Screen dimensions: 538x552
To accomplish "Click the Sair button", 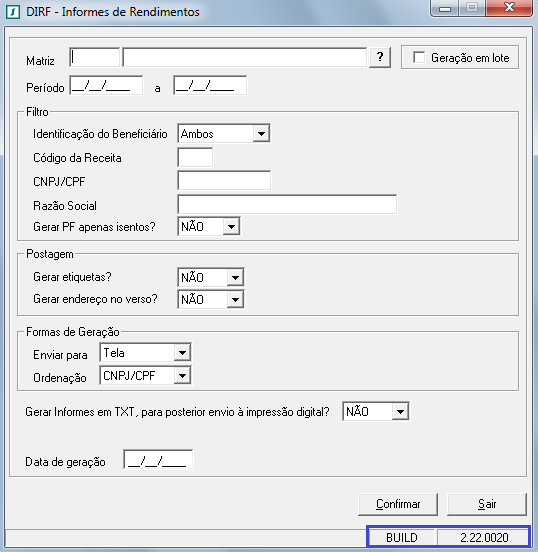I will pos(487,504).
